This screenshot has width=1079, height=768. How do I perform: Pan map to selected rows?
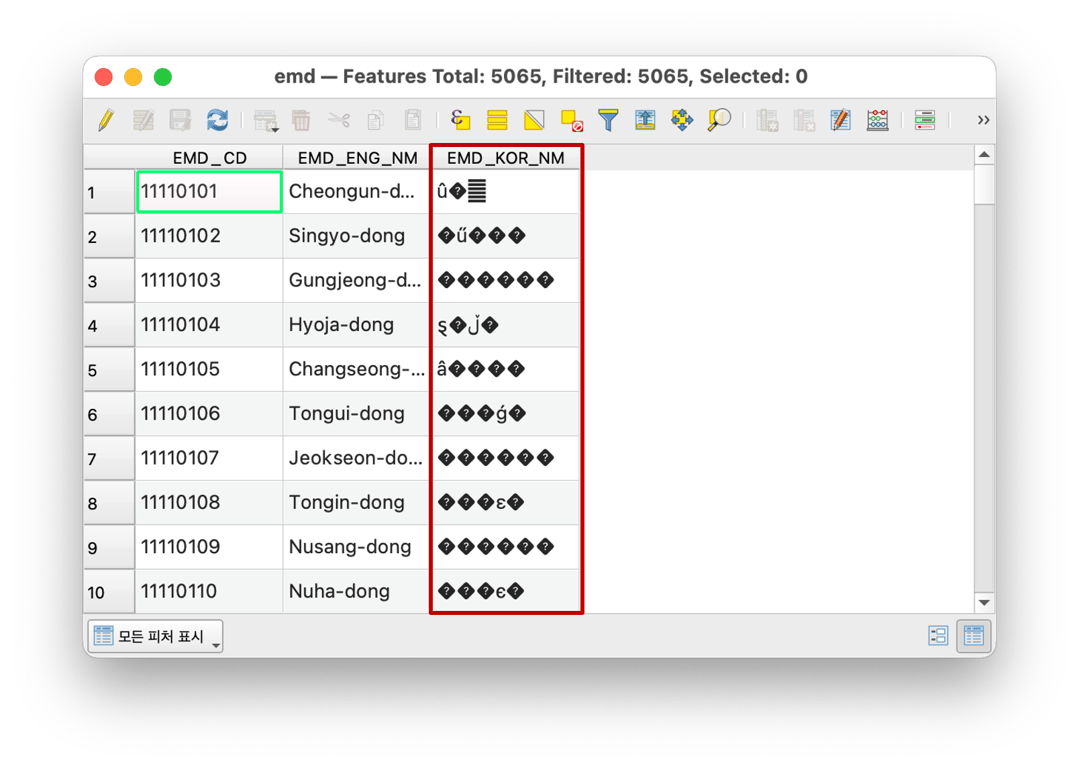tap(682, 120)
